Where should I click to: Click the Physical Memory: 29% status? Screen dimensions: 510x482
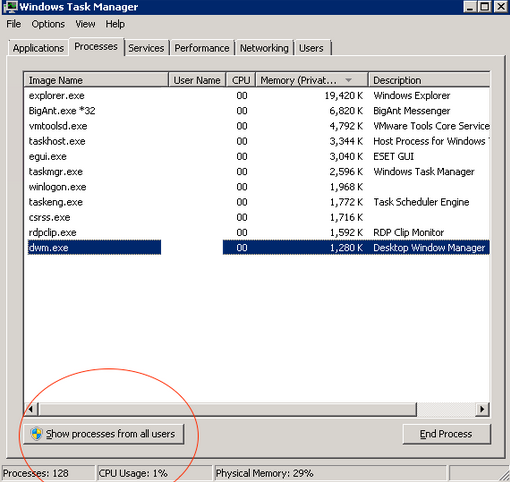pos(330,473)
